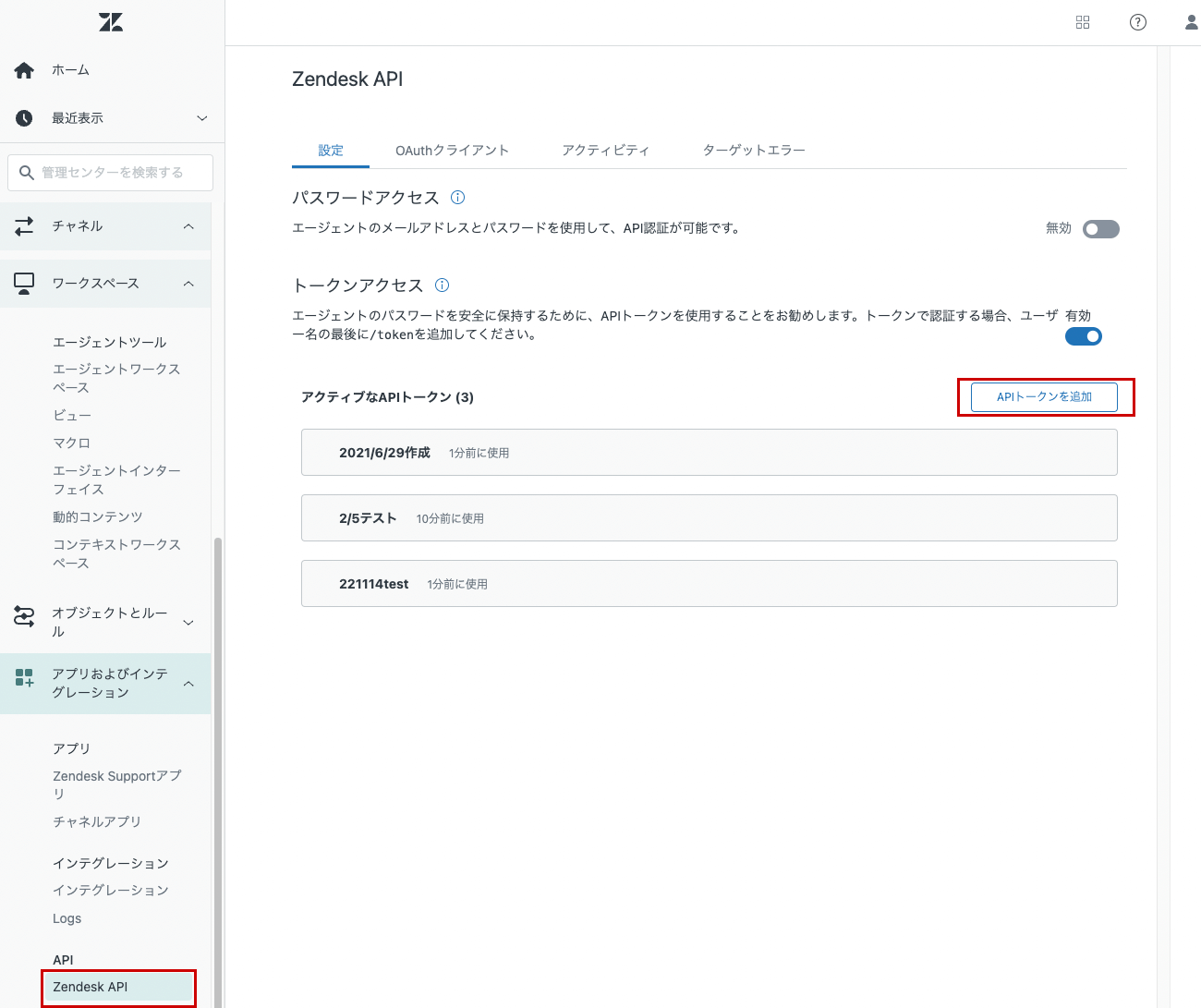Click the エージェントツール heading
The height and width of the screenshot is (1008, 1201).
pyautogui.click(x=110, y=342)
